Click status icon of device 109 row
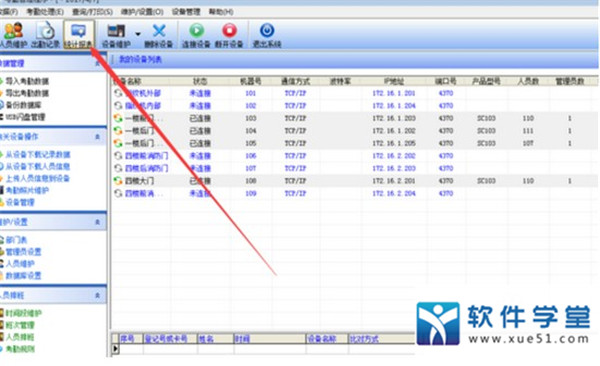 (118, 193)
